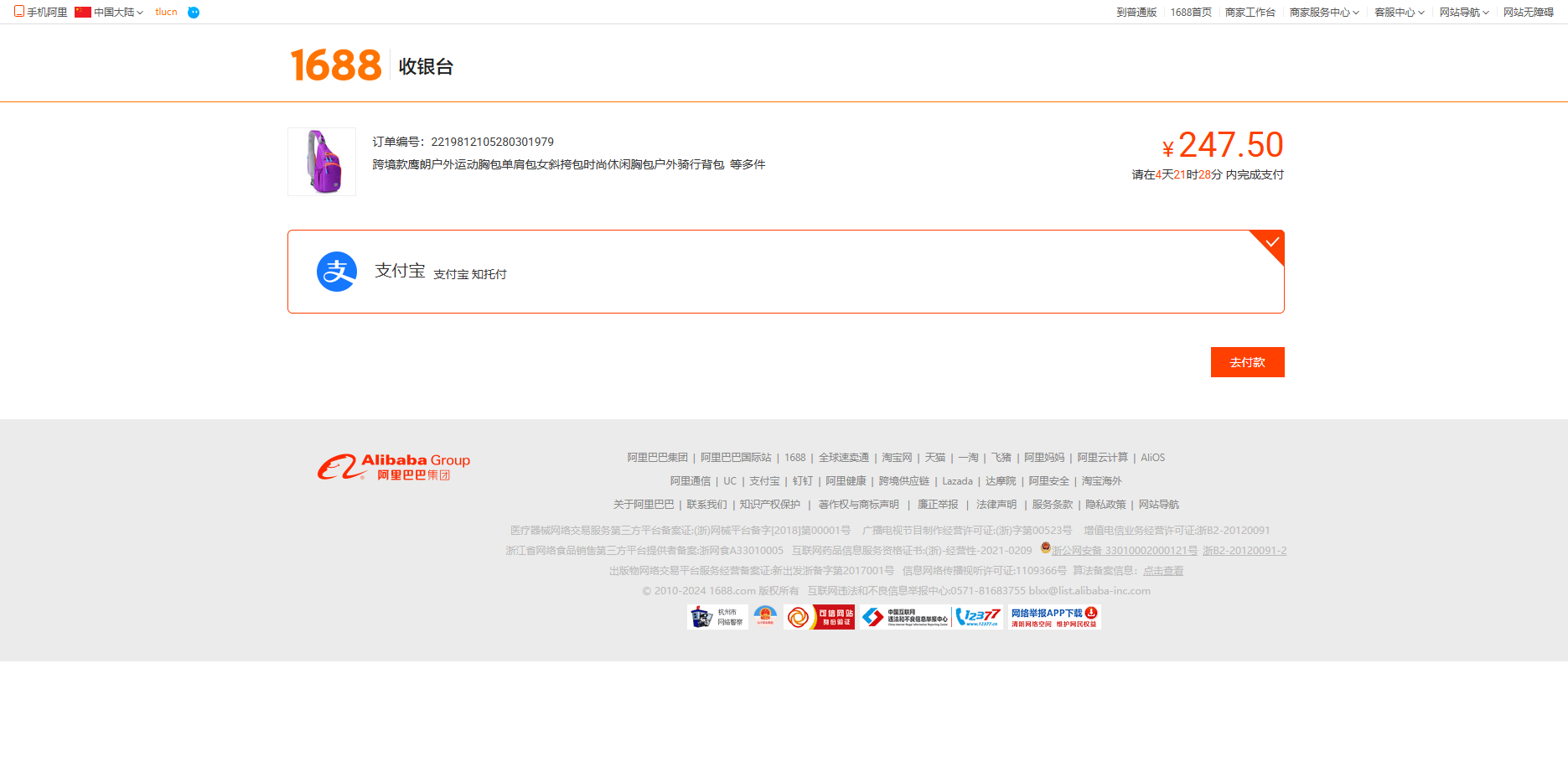Toggle the checkmark on Alipay card corner
The image size is (1568, 757).
pyautogui.click(x=1271, y=242)
